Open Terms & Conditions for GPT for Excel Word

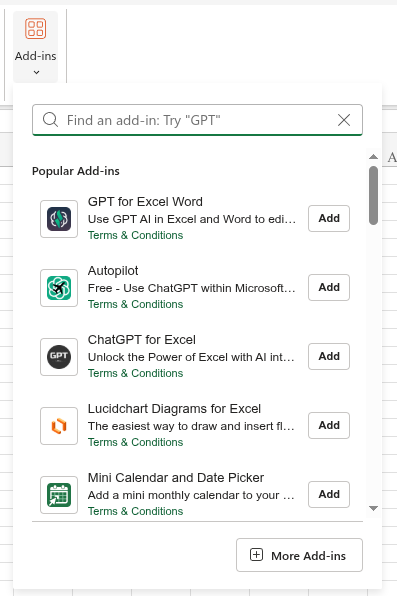[x=135, y=235]
